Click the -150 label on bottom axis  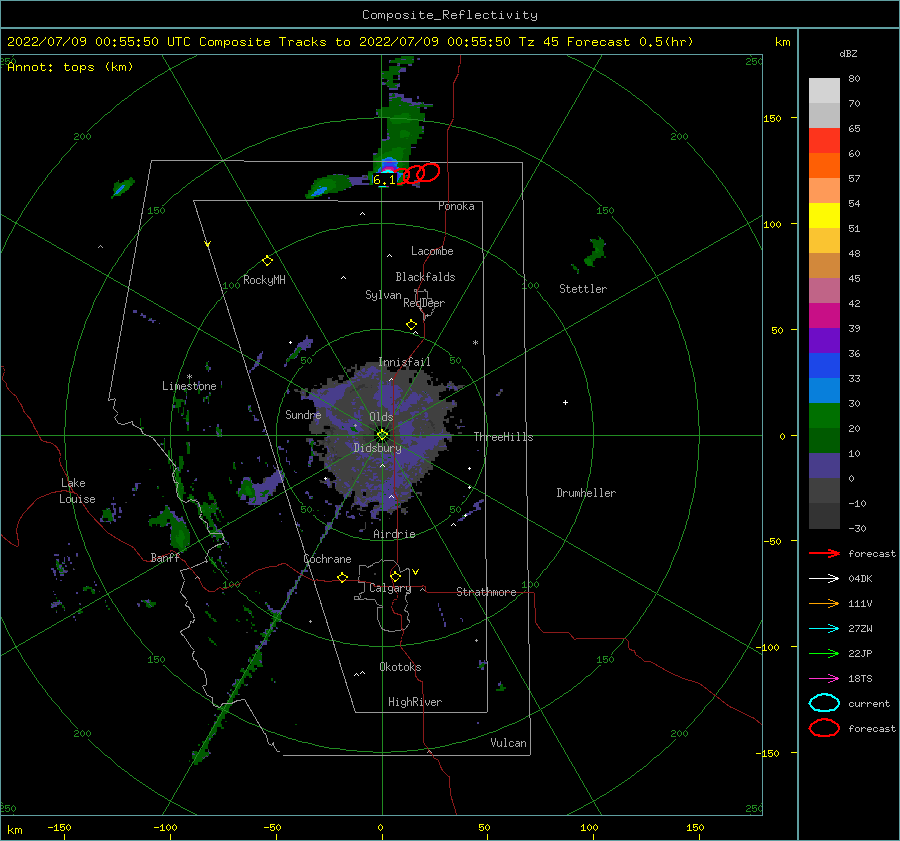[59, 827]
